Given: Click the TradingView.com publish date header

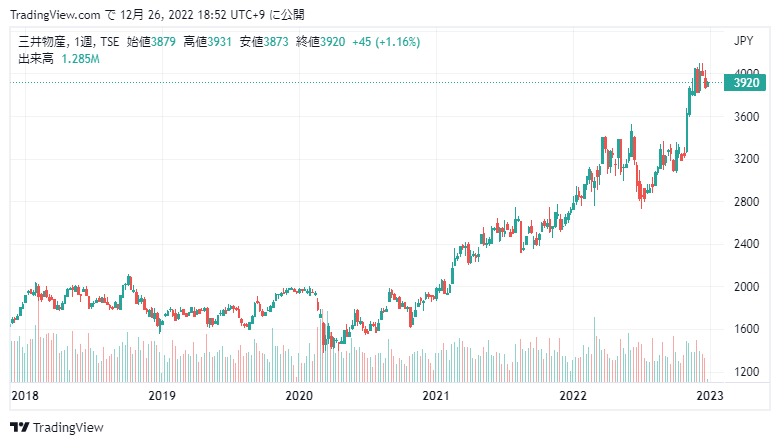Looking at the screenshot, I should tap(157, 15).
